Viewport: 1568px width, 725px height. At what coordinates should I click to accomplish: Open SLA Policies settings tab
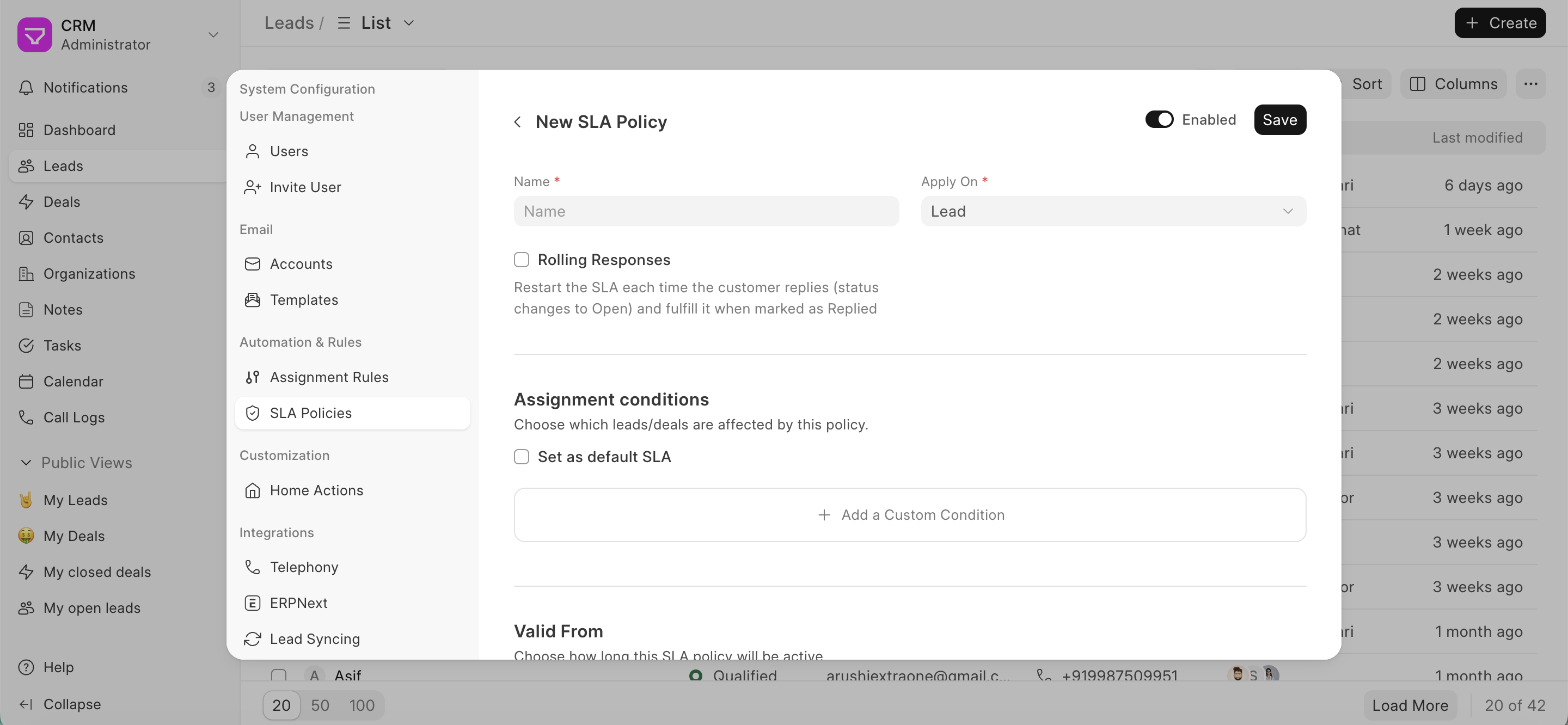[352, 413]
